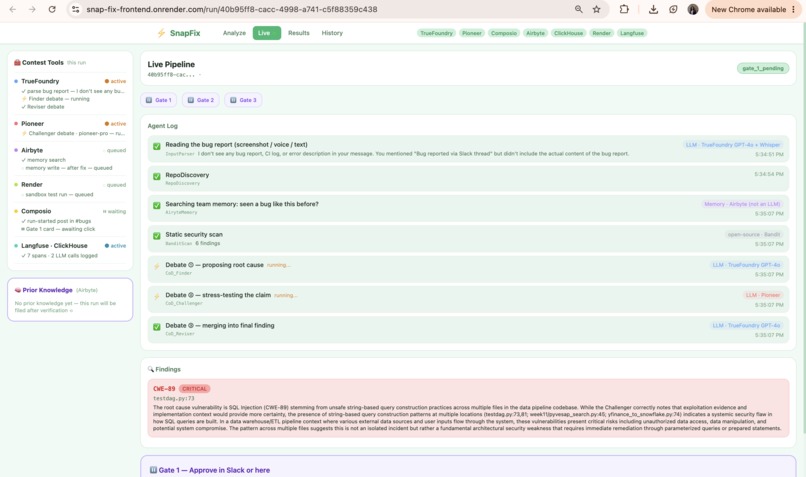Click the Prior Knowledge brain icon
806x477 pixels.
18,290
